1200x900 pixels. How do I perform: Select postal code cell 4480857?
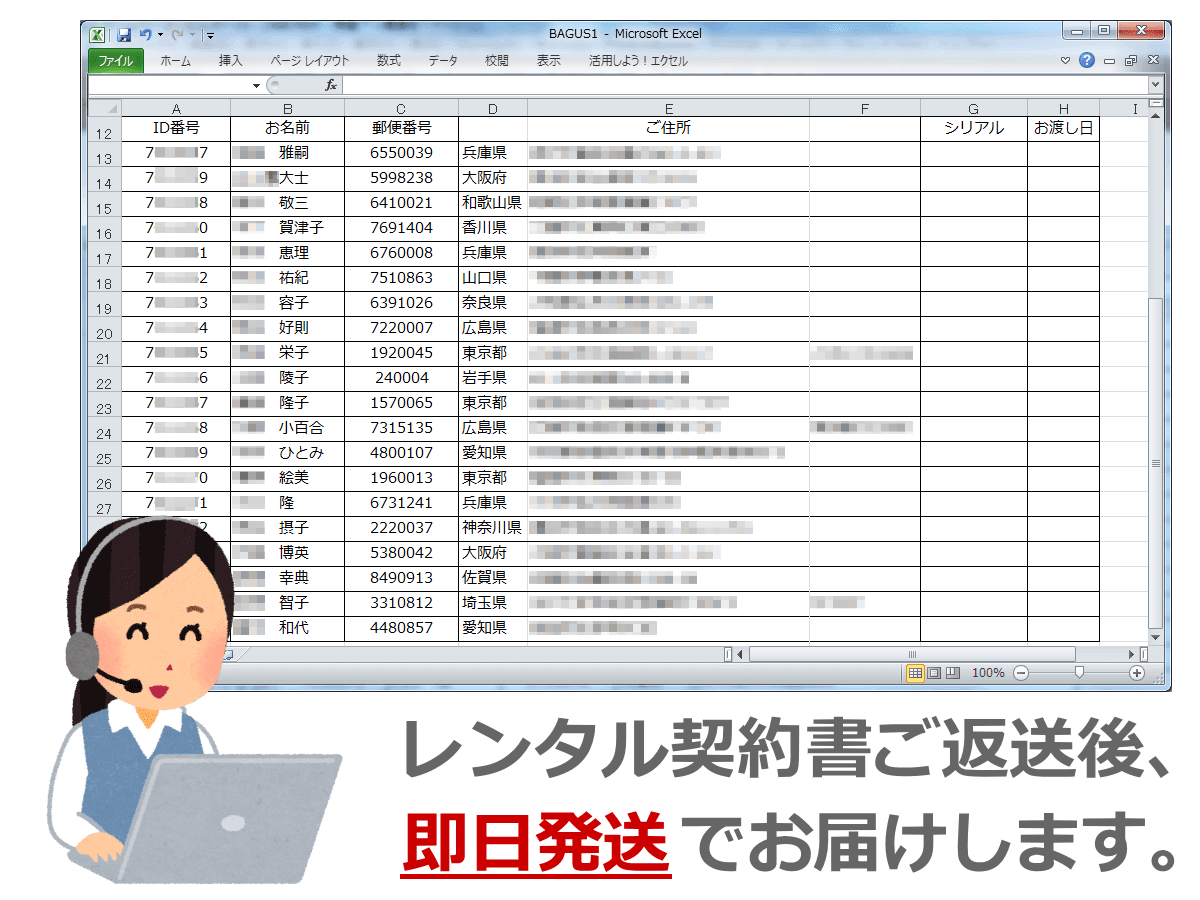pos(401,628)
